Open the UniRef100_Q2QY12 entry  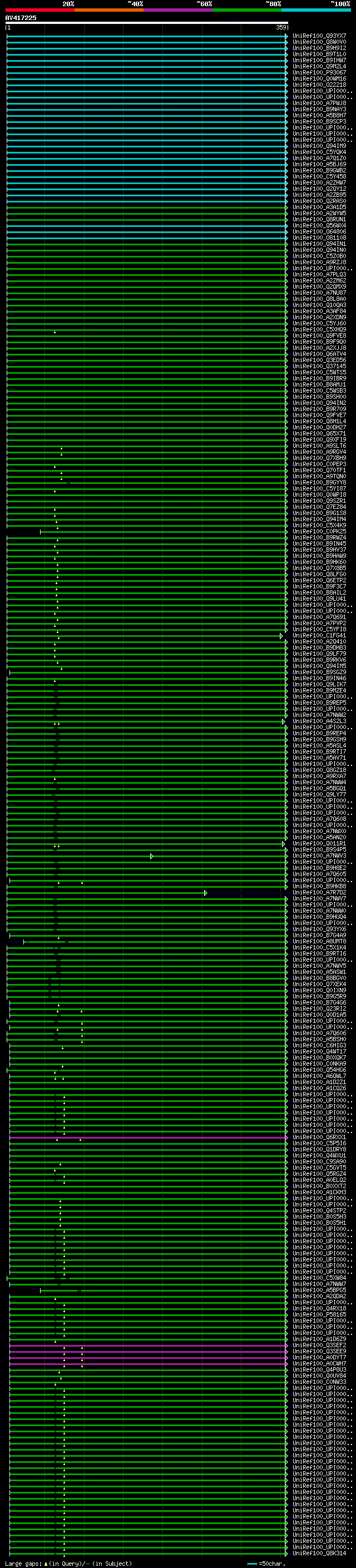click(x=319, y=189)
